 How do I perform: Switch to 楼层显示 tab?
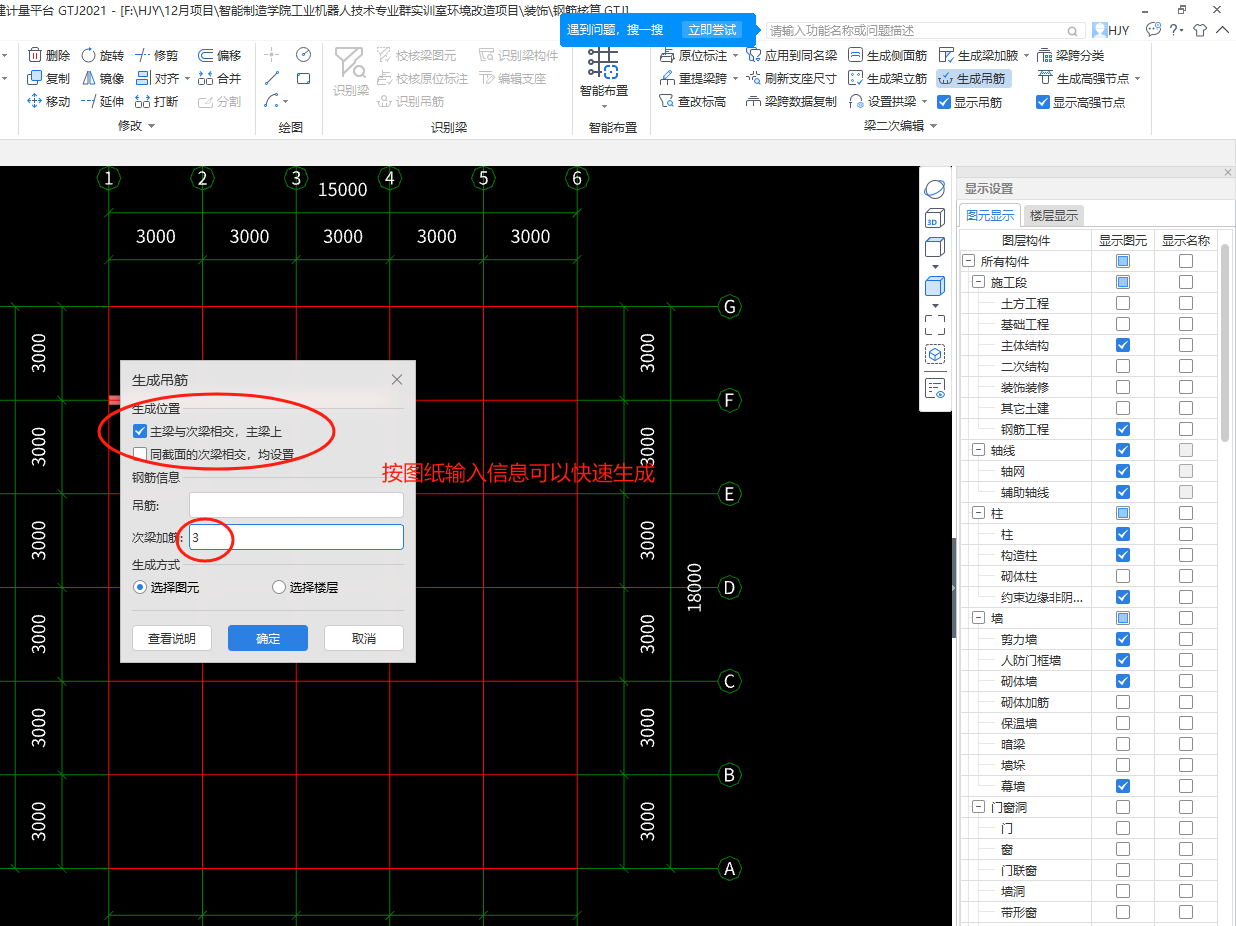pos(1054,215)
